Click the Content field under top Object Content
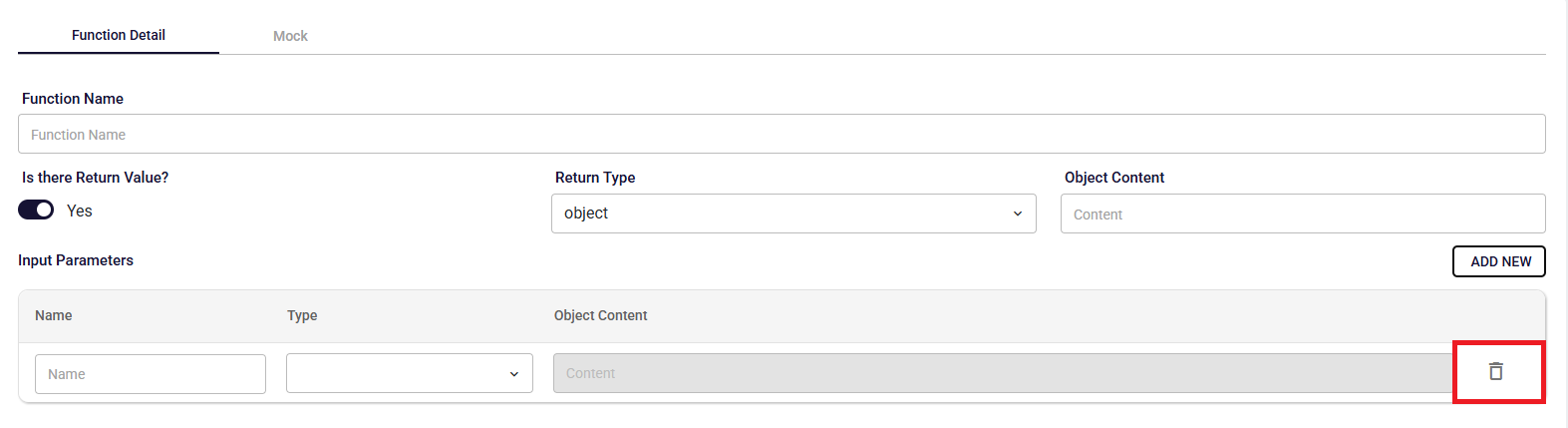Viewport: 1568px width, 428px height. (1303, 214)
